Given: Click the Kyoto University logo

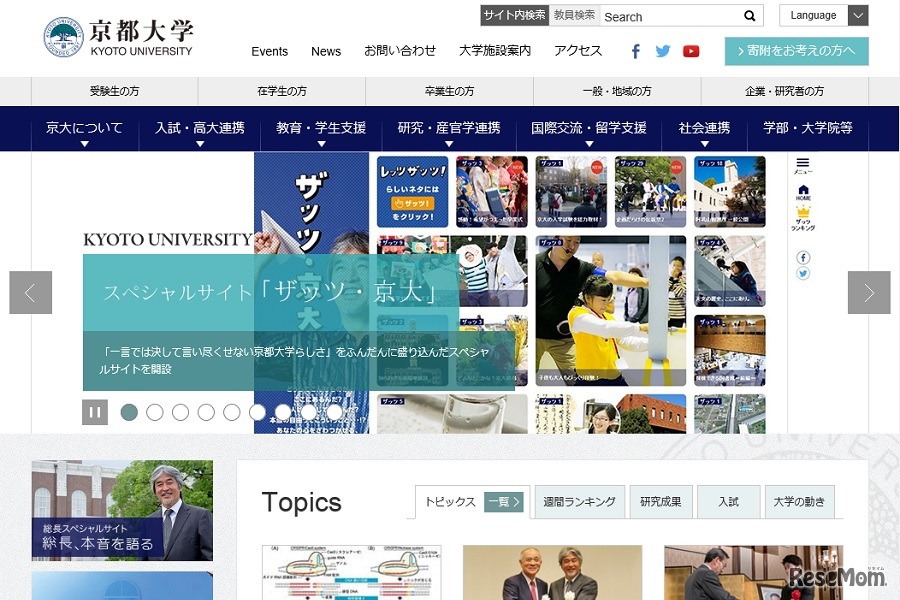Looking at the screenshot, I should [118, 37].
